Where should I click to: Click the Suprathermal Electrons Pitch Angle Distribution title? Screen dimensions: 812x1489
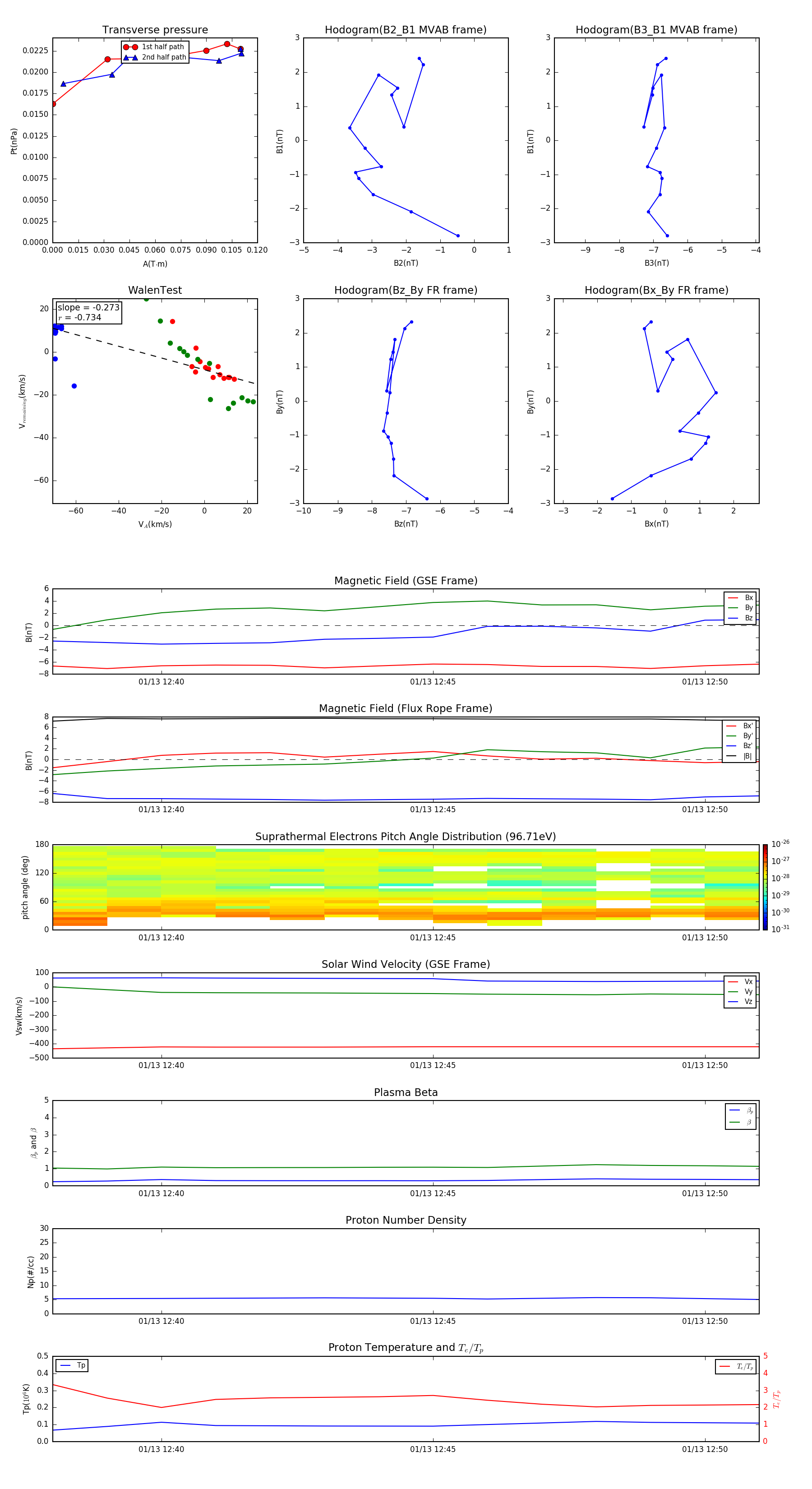[x=406, y=837]
